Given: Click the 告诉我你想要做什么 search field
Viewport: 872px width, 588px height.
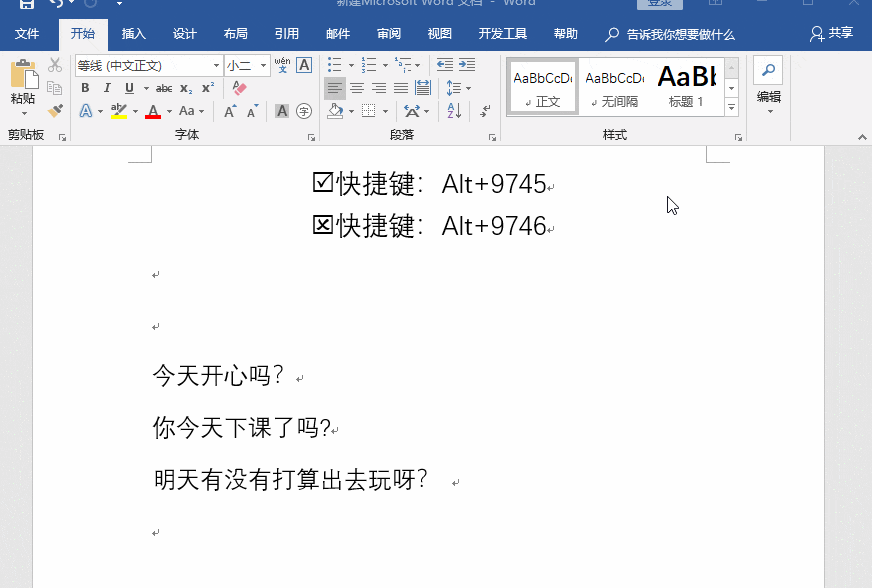Looking at the screenshot, I should click(x=670, y=34).
